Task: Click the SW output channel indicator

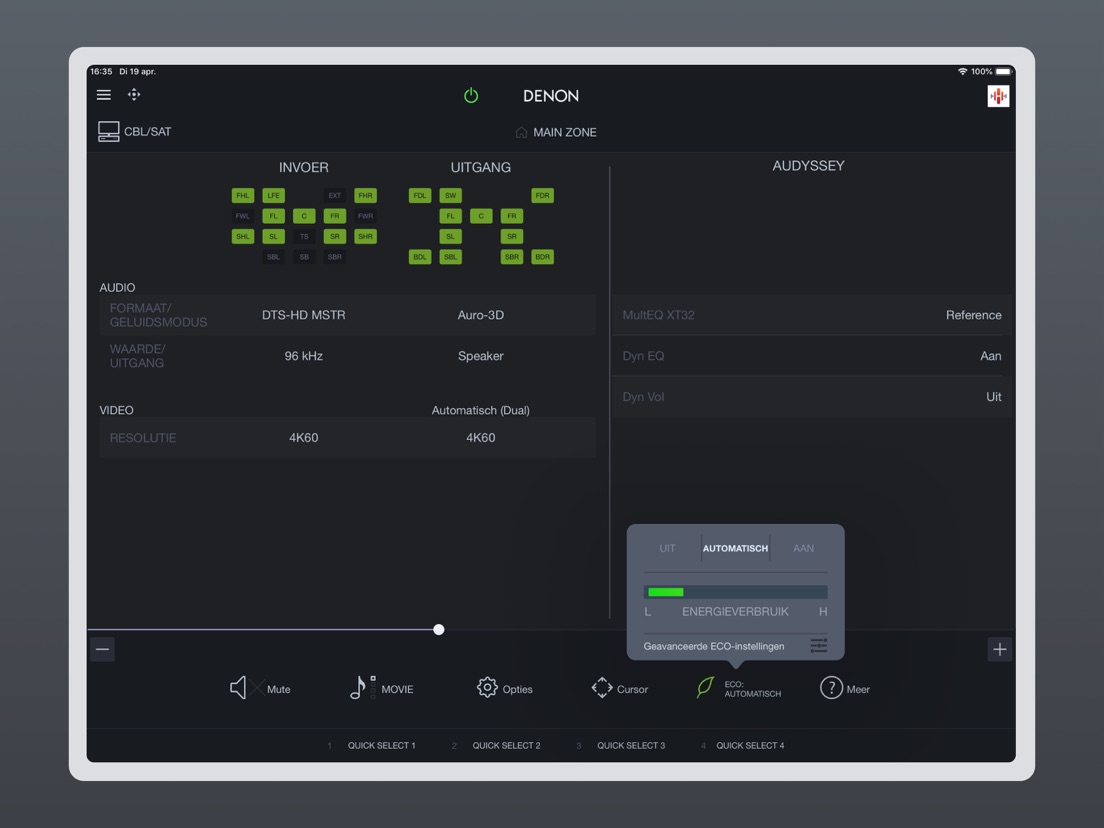Action: 451,195
